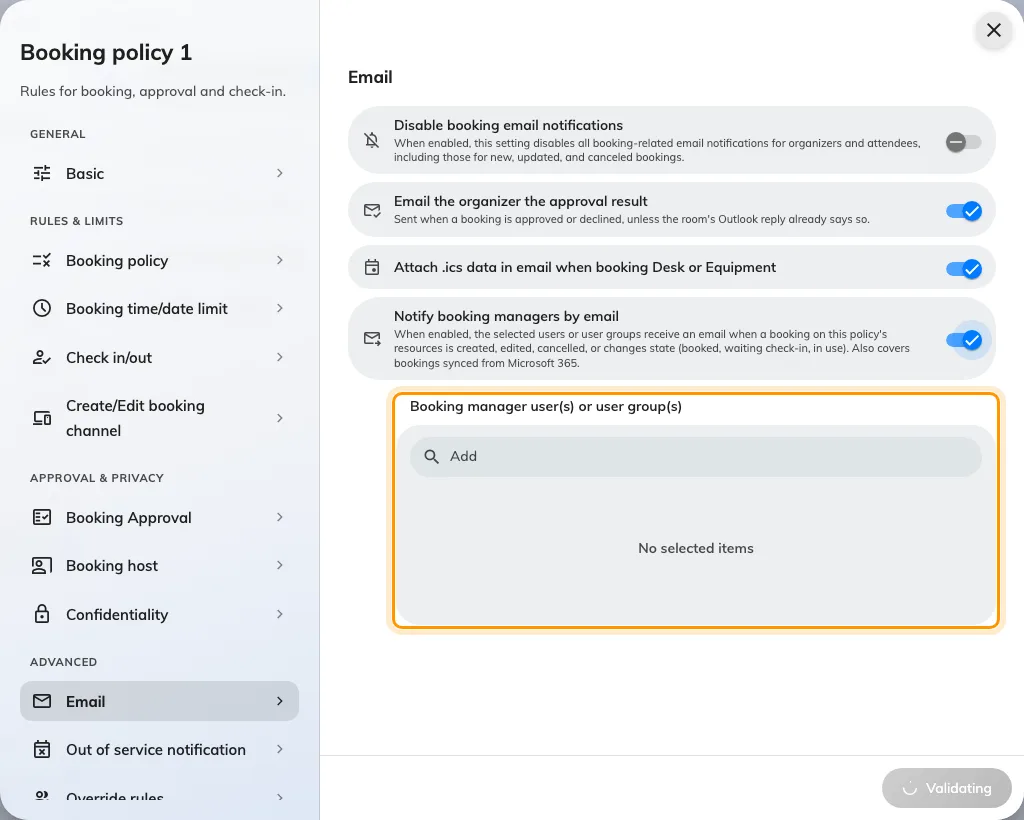Open Booking policy menu item
The height and width of the screenshot is (820, 1024).
pyautogui.click(x=159, y=260)
